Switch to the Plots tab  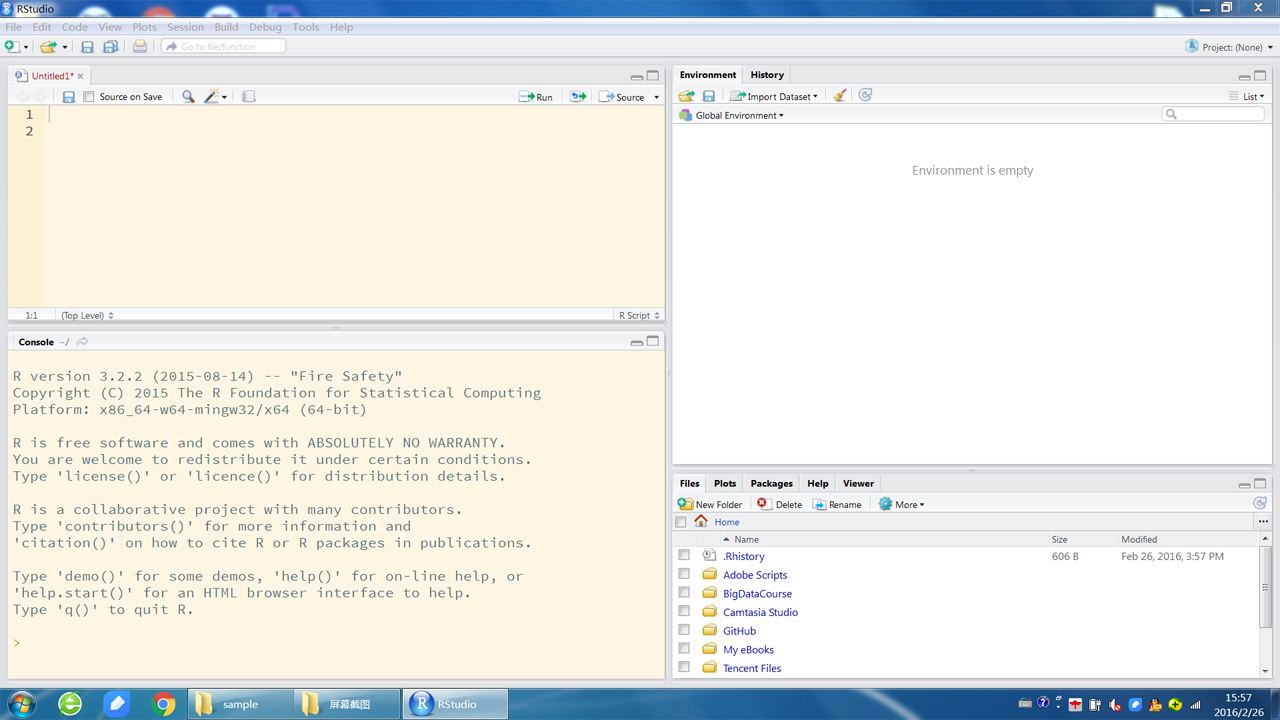click(x=725, y=483)
